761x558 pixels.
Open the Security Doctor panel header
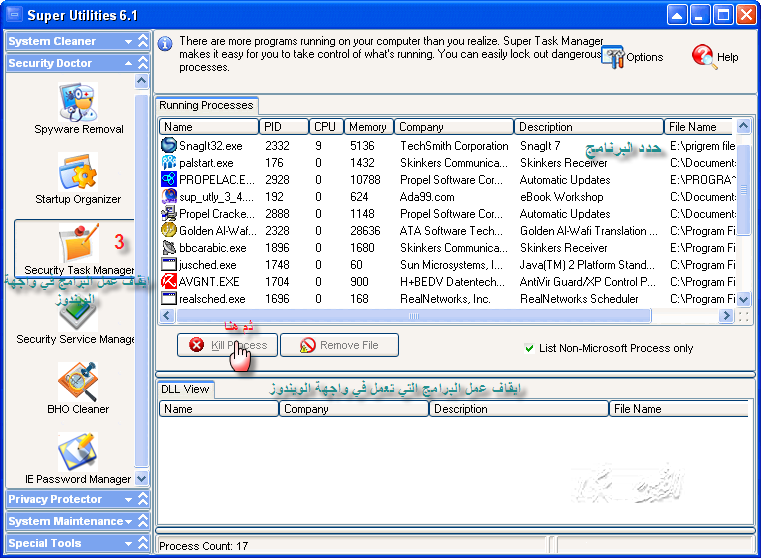click(78, 63)
